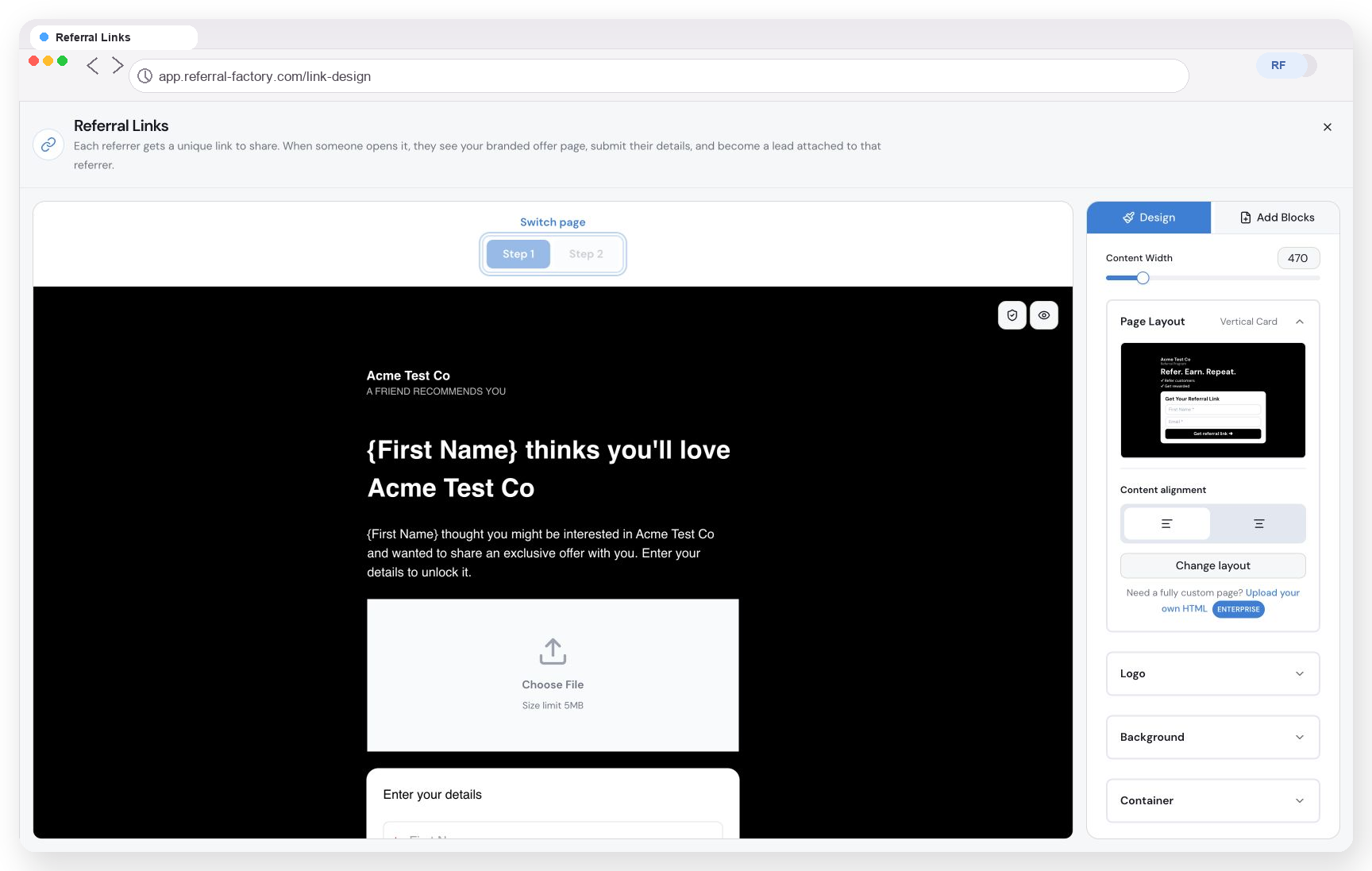Open the Design tab
Viewport: 1372px width, 871px height.
coord(1149,218)
